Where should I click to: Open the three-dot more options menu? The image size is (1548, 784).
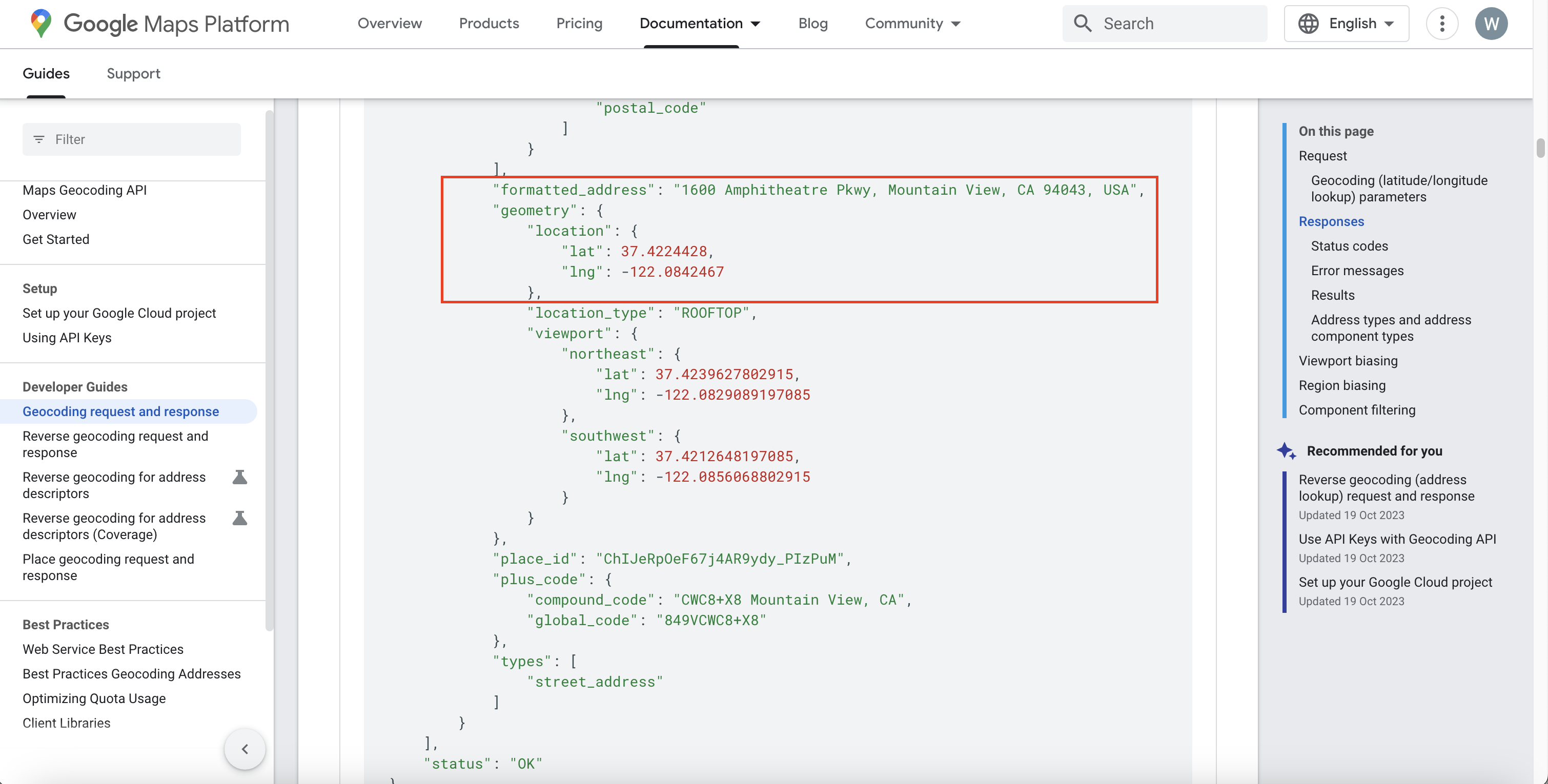click(1441, 24)
